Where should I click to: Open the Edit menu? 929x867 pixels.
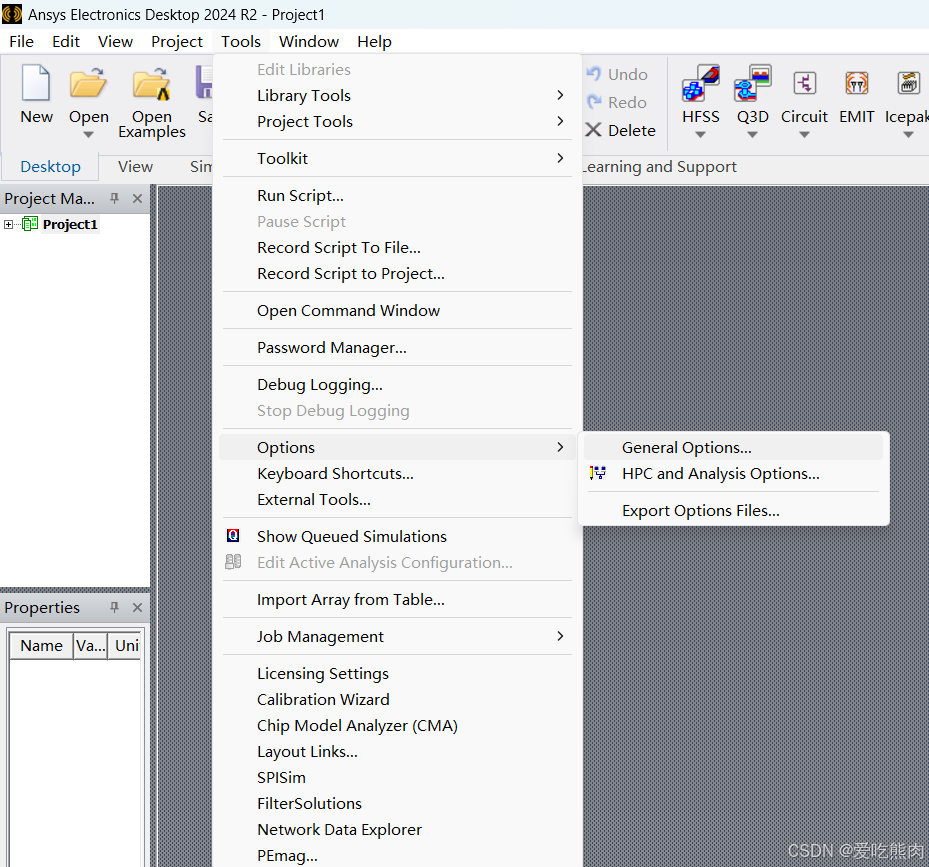pos(66,41)
